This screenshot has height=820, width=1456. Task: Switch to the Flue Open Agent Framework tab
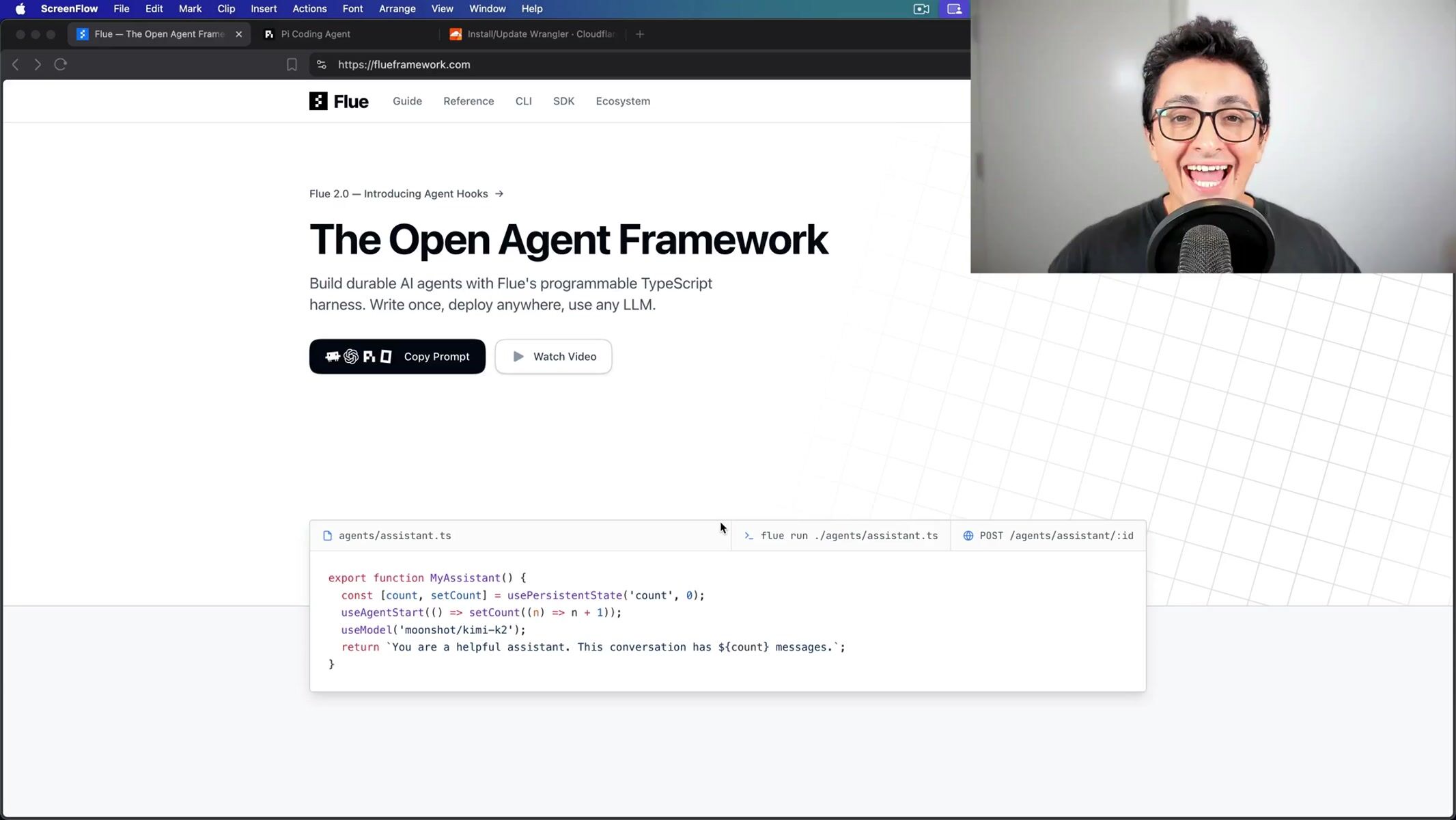pos(160,34)
